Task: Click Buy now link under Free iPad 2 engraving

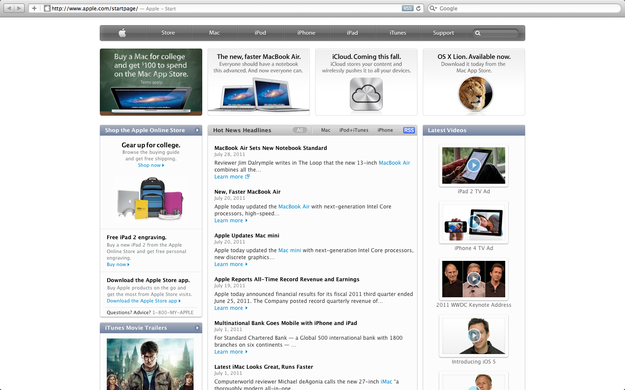Action: click(118, 264)
